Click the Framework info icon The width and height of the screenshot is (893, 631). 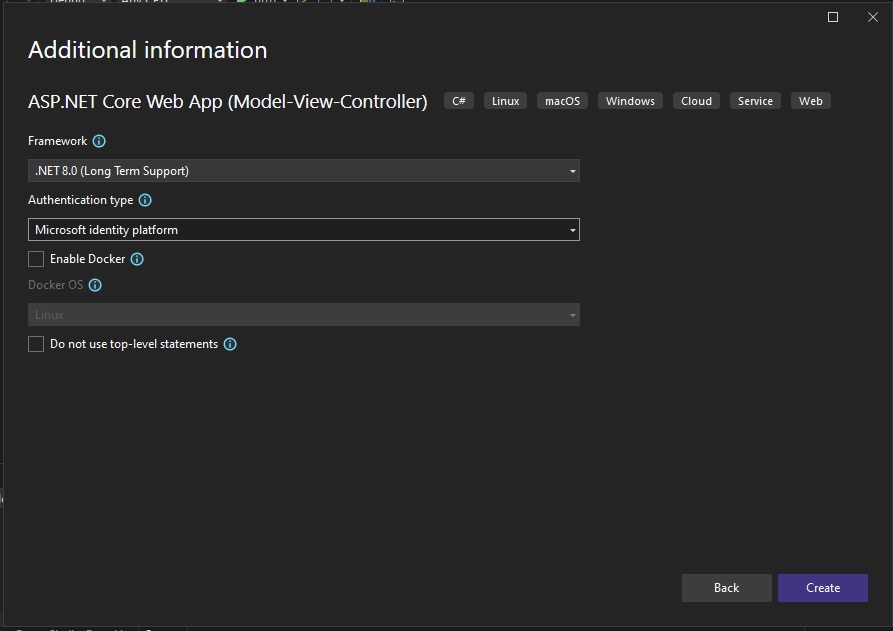click(99, 141)
